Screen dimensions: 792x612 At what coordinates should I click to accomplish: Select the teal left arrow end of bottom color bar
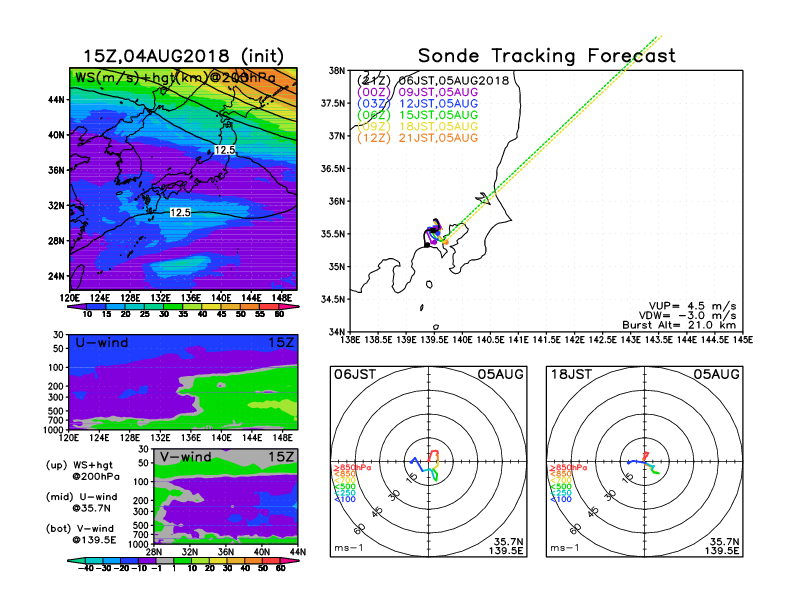click(76, 561)
